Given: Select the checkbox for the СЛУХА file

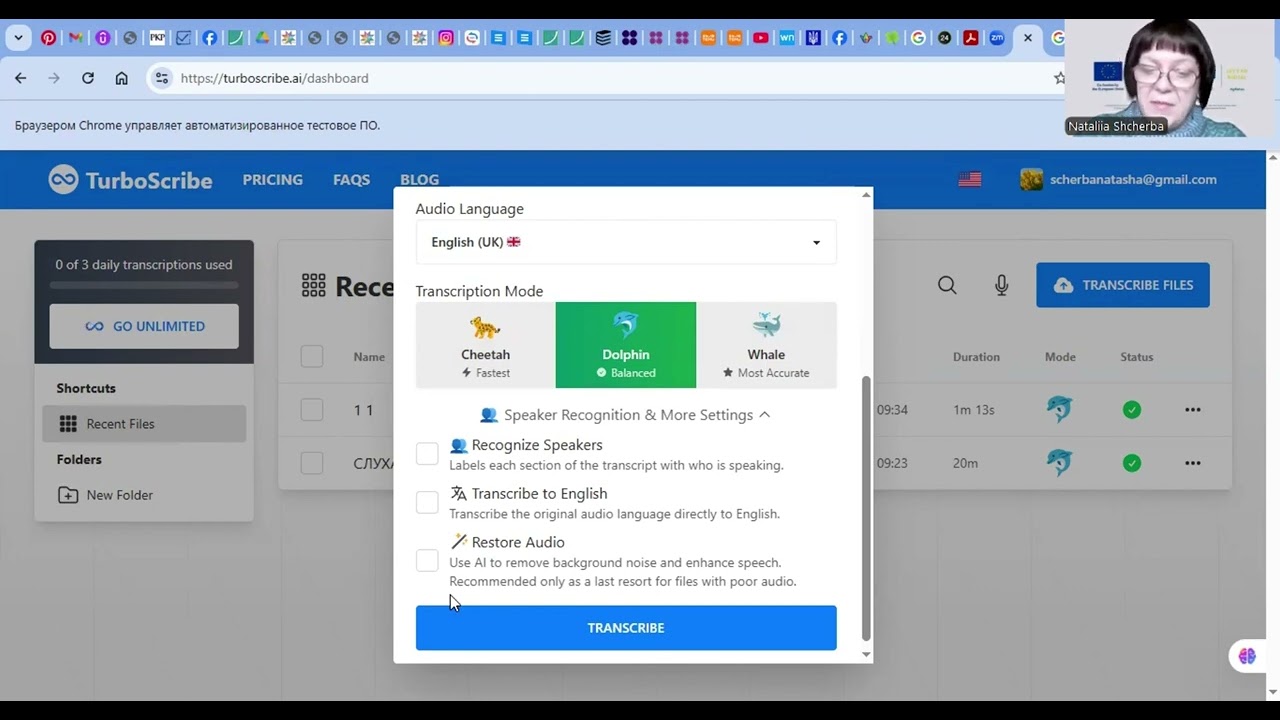Looking at the screenshot, I should pyautogui.click(x=312, y=463).
